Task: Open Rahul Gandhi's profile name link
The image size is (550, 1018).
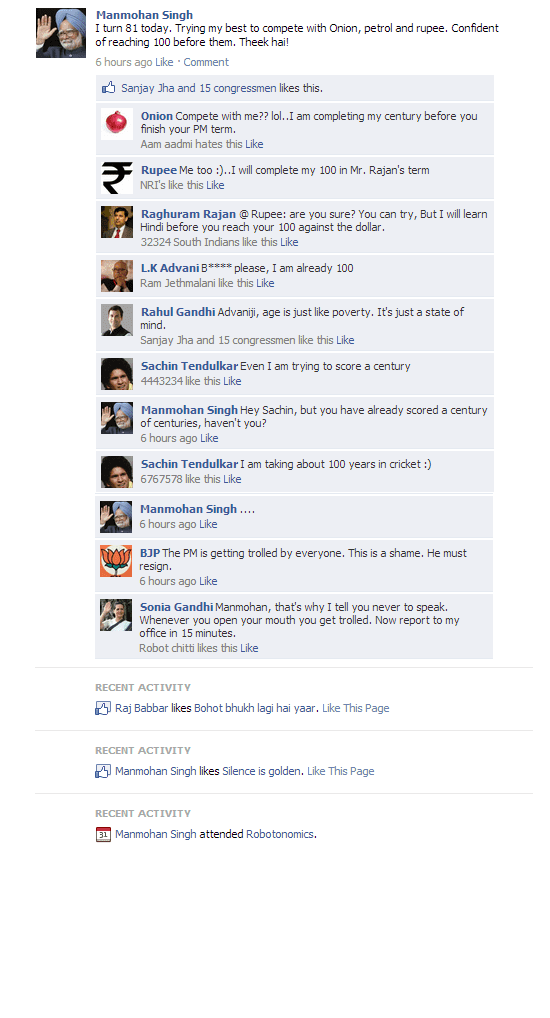Action: pyautogui.click(x=178, y=312)
